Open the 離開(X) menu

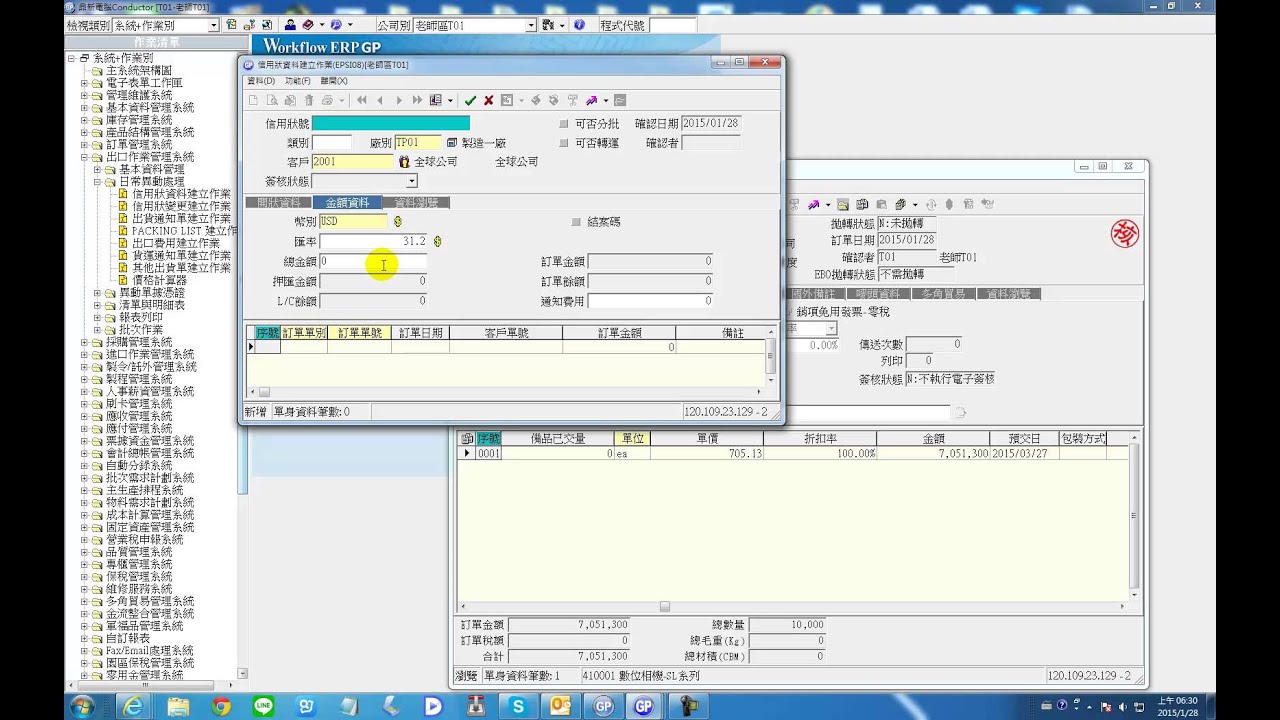(x=334, y=81)
